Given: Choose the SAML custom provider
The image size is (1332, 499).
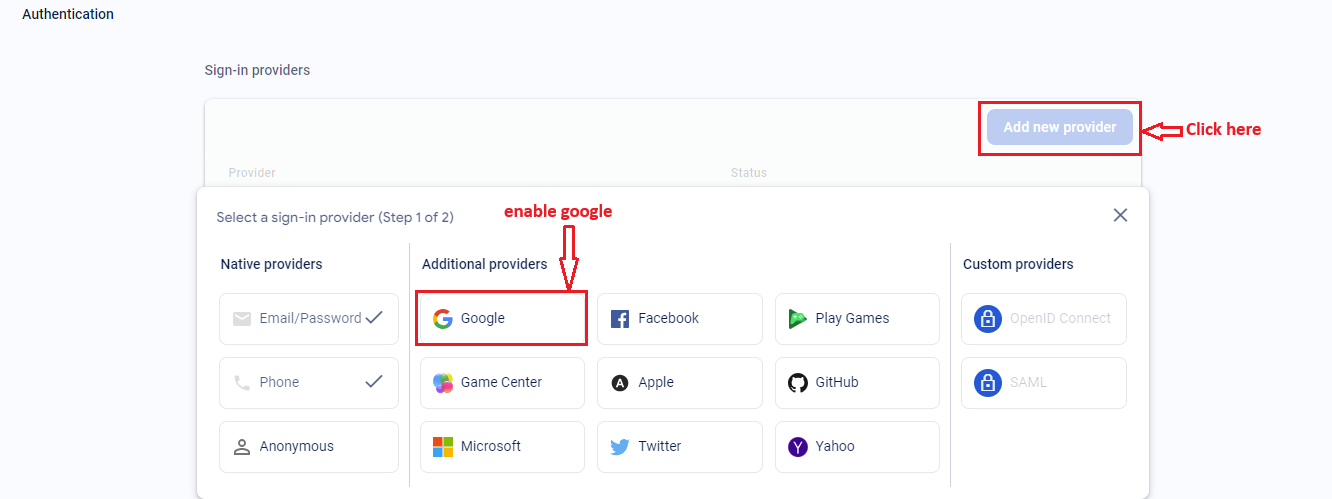Looking at the screenshot, I should [1043, 383].
